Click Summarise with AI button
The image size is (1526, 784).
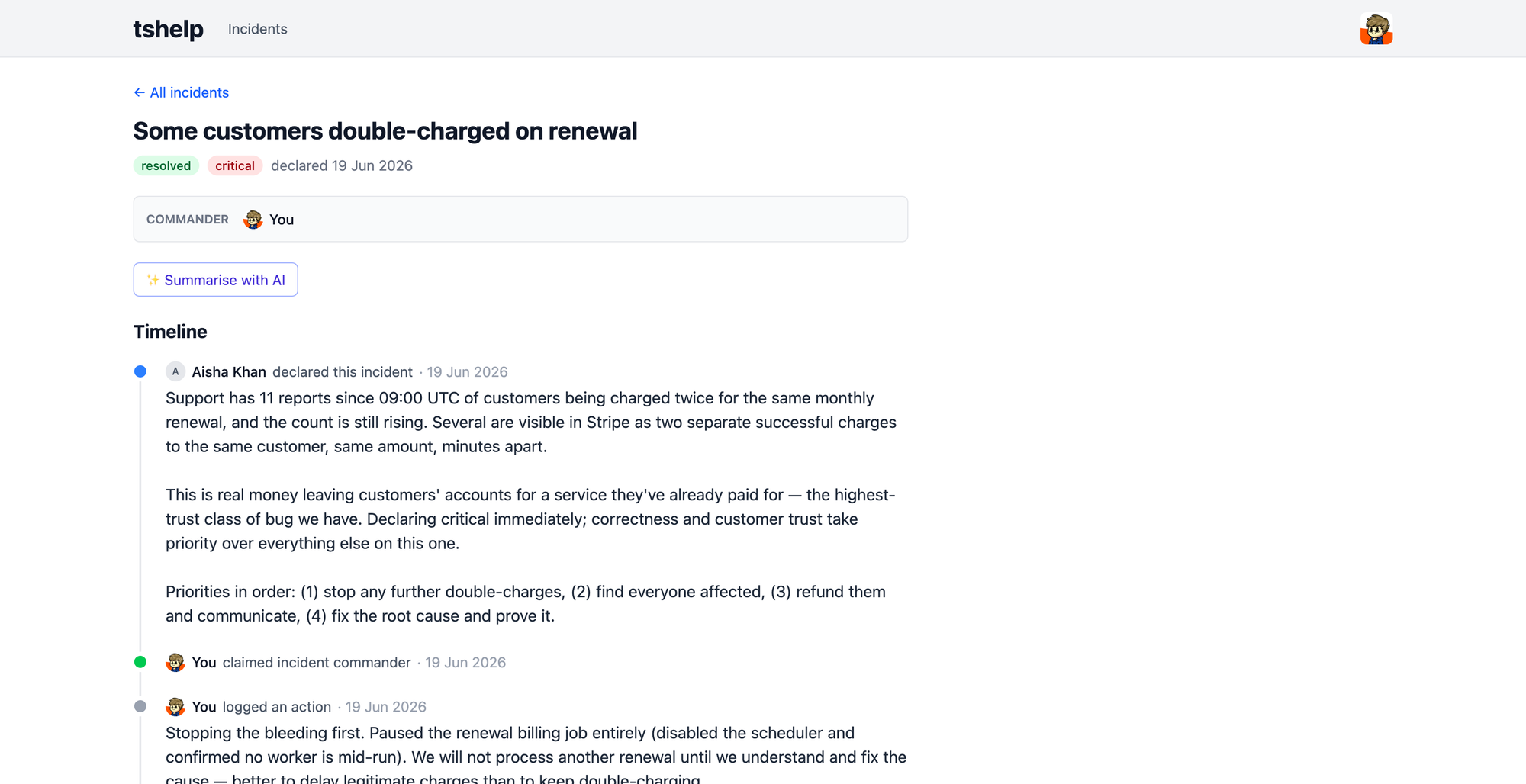tap(215, 280)
